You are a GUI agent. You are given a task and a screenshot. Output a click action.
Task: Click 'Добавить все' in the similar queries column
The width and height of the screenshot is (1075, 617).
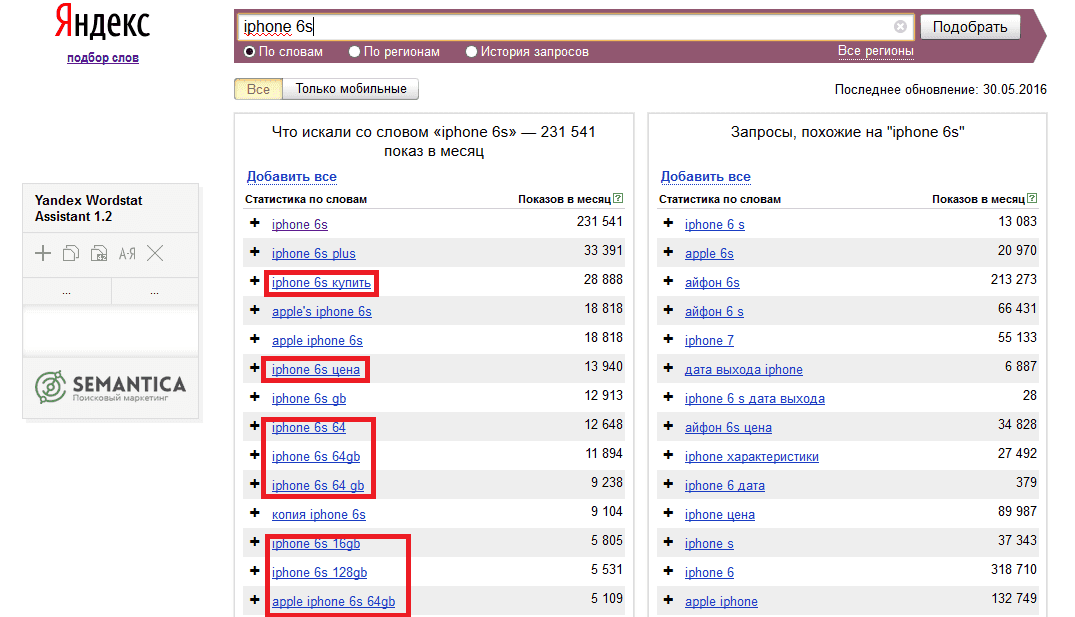tap(705, 176)
